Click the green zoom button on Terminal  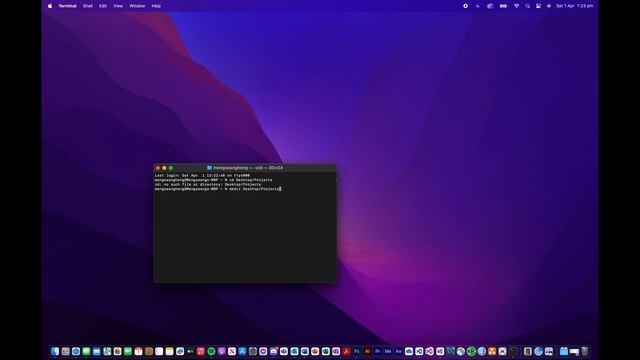[171, 168]
